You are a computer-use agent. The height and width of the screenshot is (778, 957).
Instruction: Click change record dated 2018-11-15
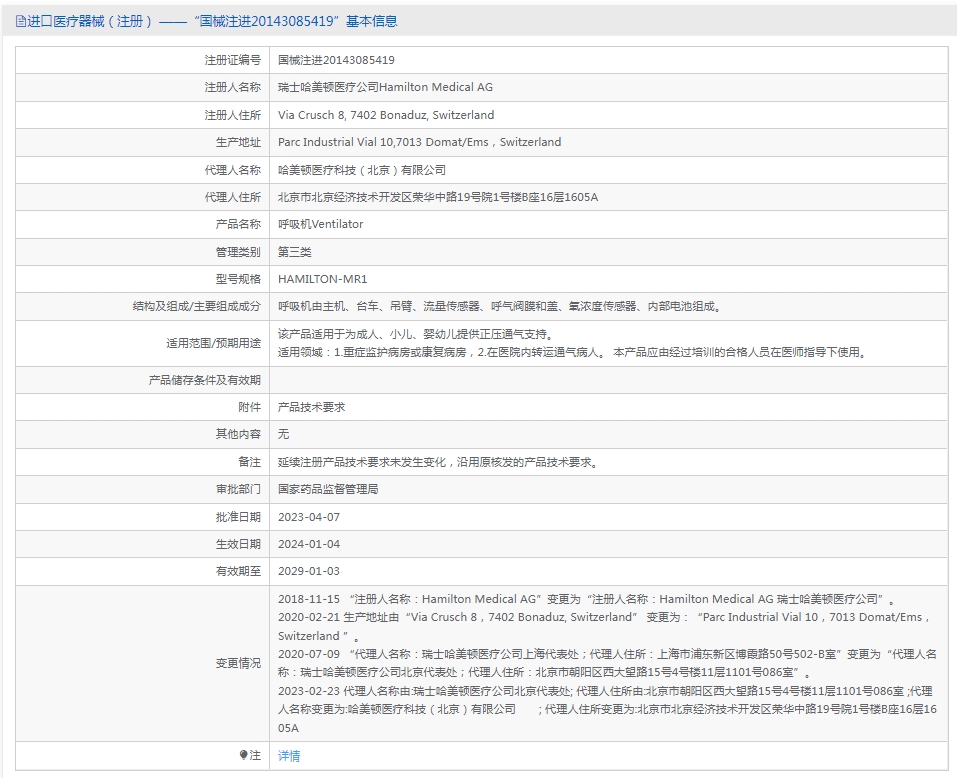point(586,599)
